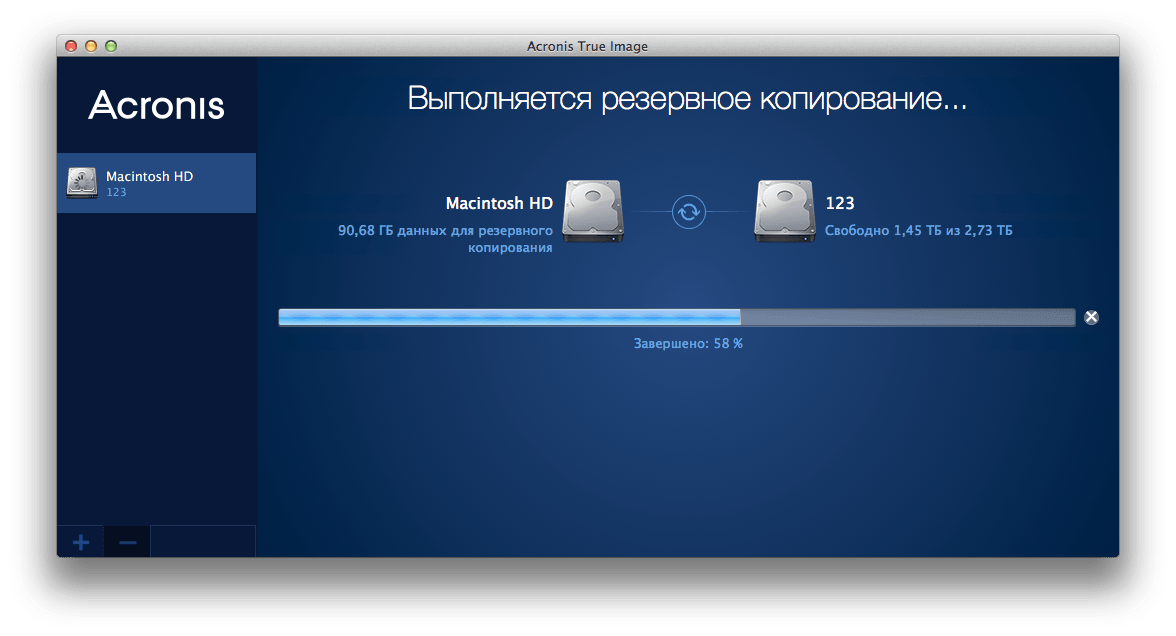This screenshot has height=636, width=1176.
Task: Click '90,68 ГБ данных для резервного копирования' text
Action: (446, 238)
